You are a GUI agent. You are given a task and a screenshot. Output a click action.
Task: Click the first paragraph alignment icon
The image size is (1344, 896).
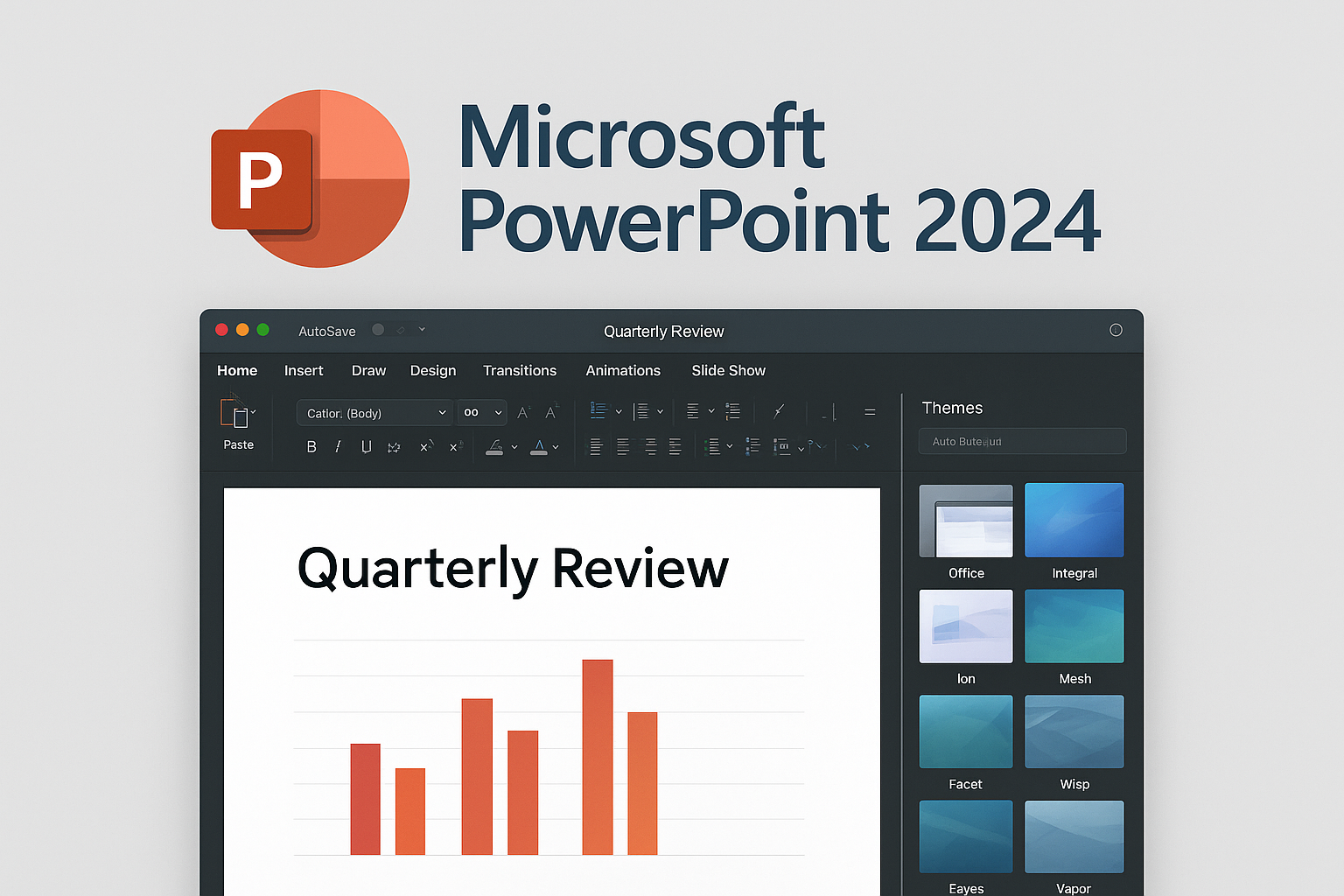(596, 447)
